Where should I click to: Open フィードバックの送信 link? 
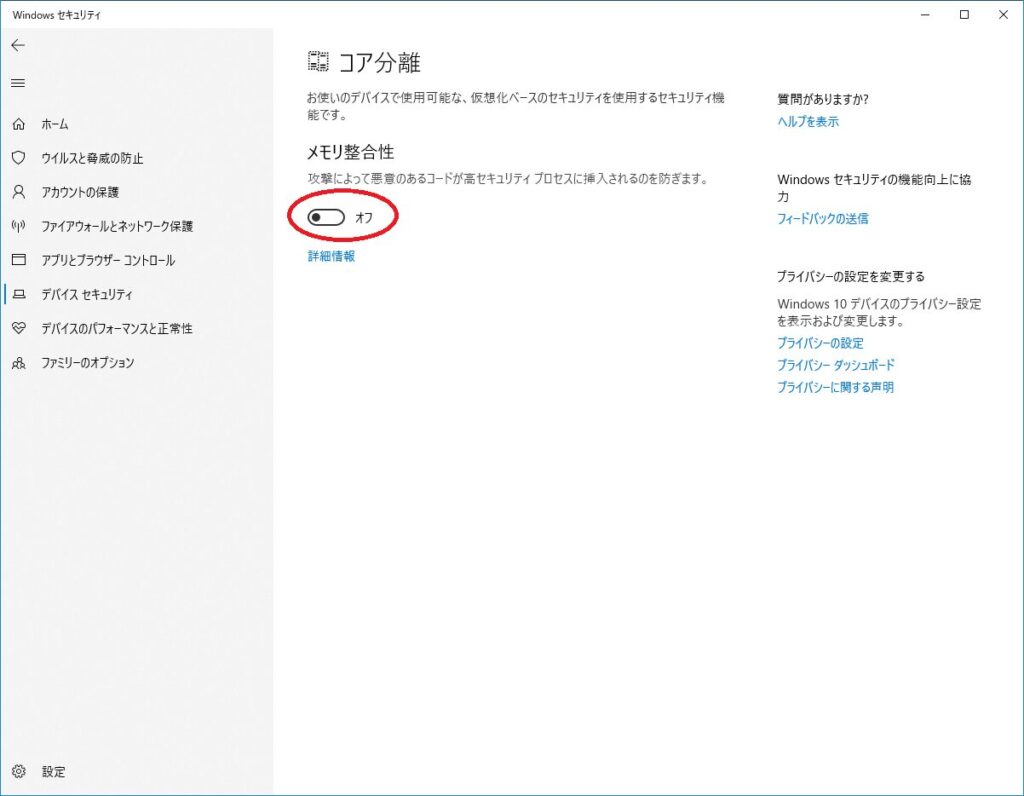[823, 219]
